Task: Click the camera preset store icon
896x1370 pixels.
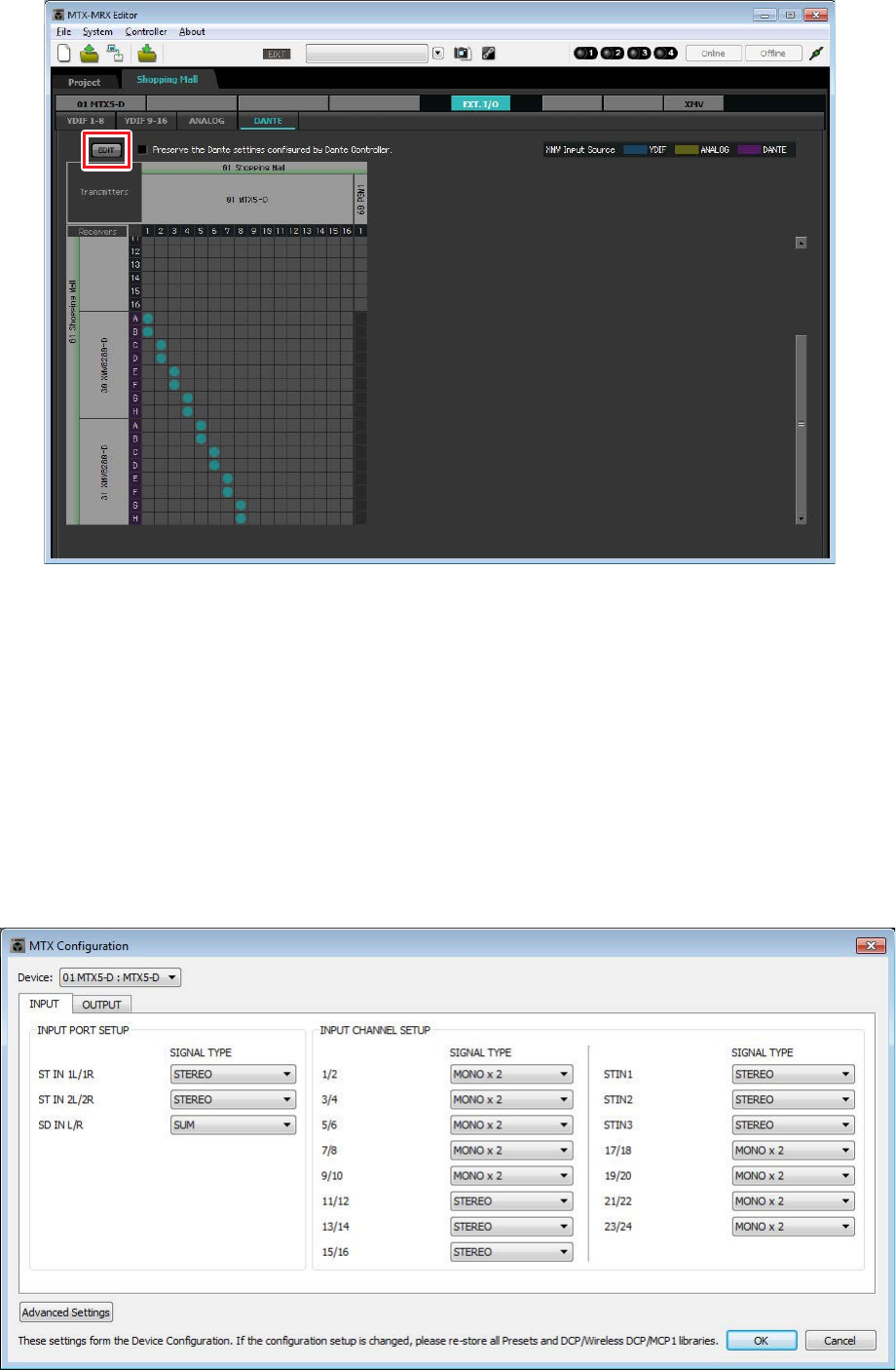Action: [x=463, y=54]
